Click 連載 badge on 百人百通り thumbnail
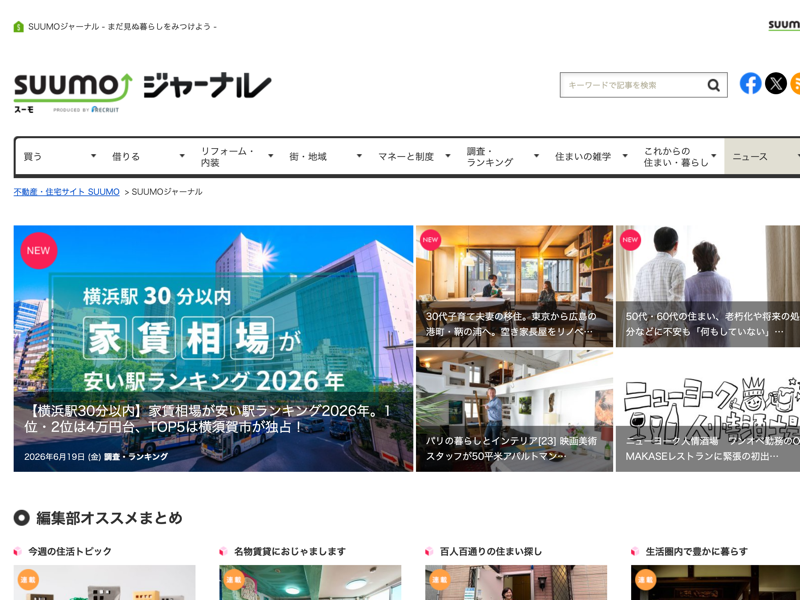This screenshot has height=600, width=800. click(x=439, y=580)
